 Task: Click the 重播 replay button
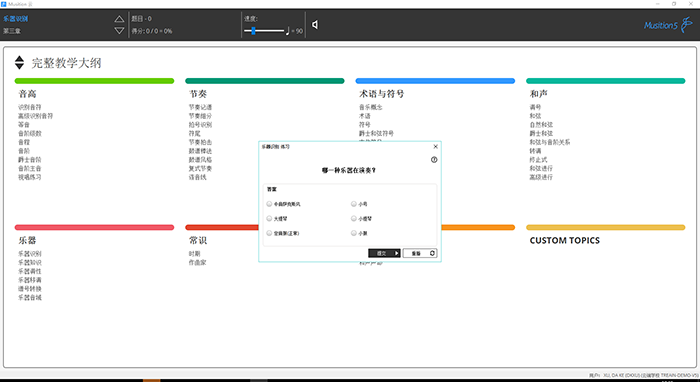pos(420,253)
